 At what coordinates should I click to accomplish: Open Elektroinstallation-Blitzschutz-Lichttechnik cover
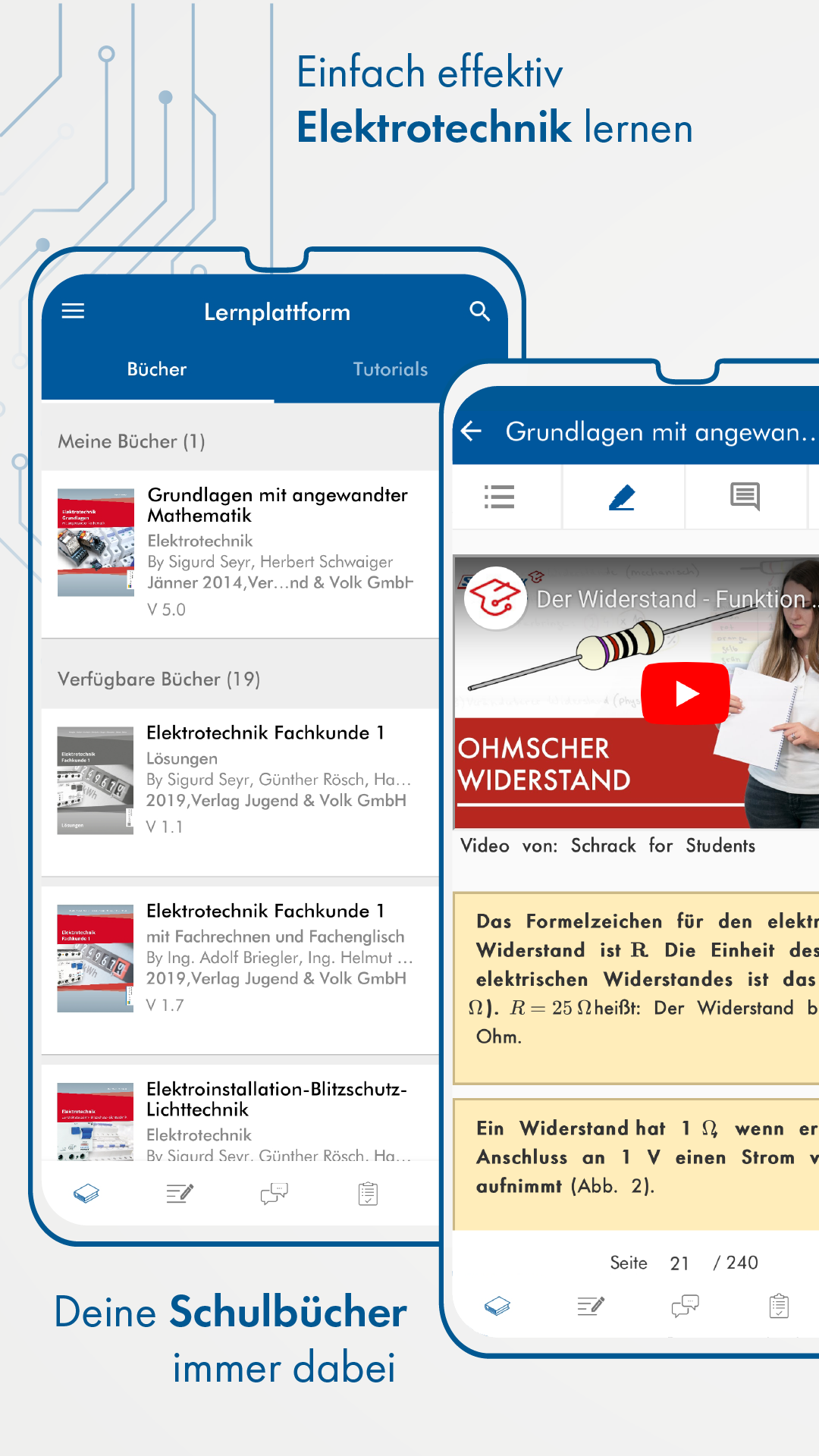(x=96, y=1122)
